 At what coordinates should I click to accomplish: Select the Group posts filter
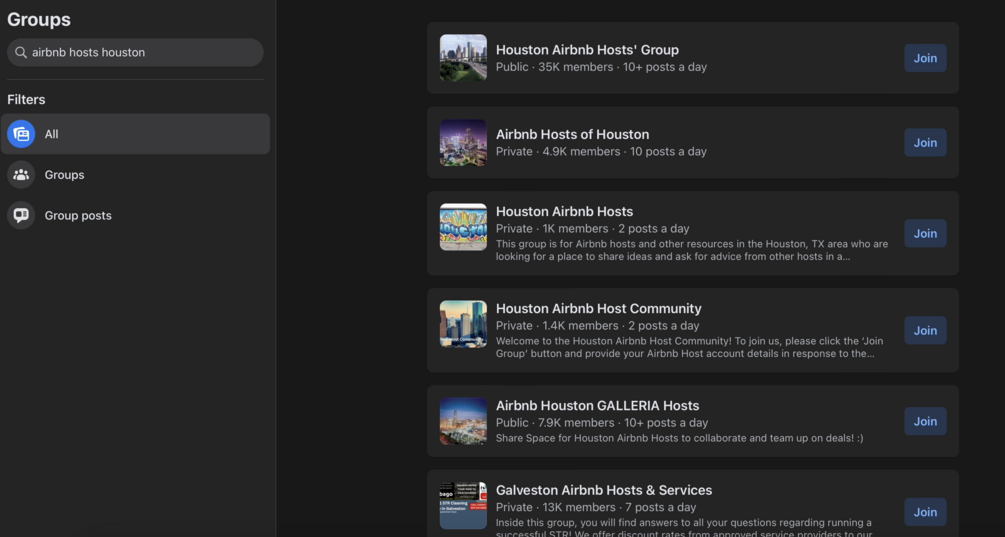click(x=135, y=215)
